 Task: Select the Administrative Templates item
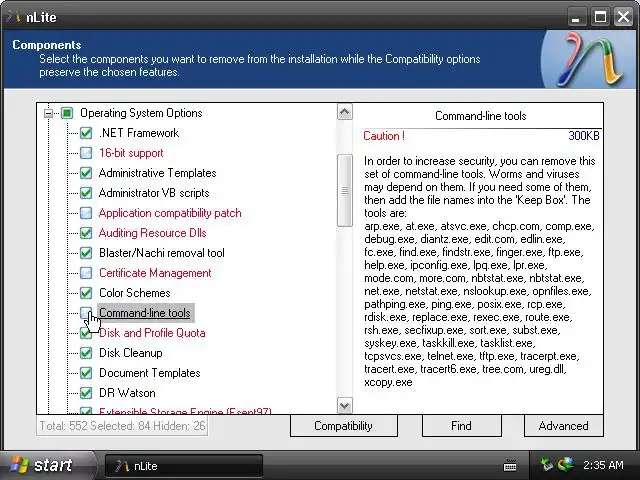pos(158,173)
